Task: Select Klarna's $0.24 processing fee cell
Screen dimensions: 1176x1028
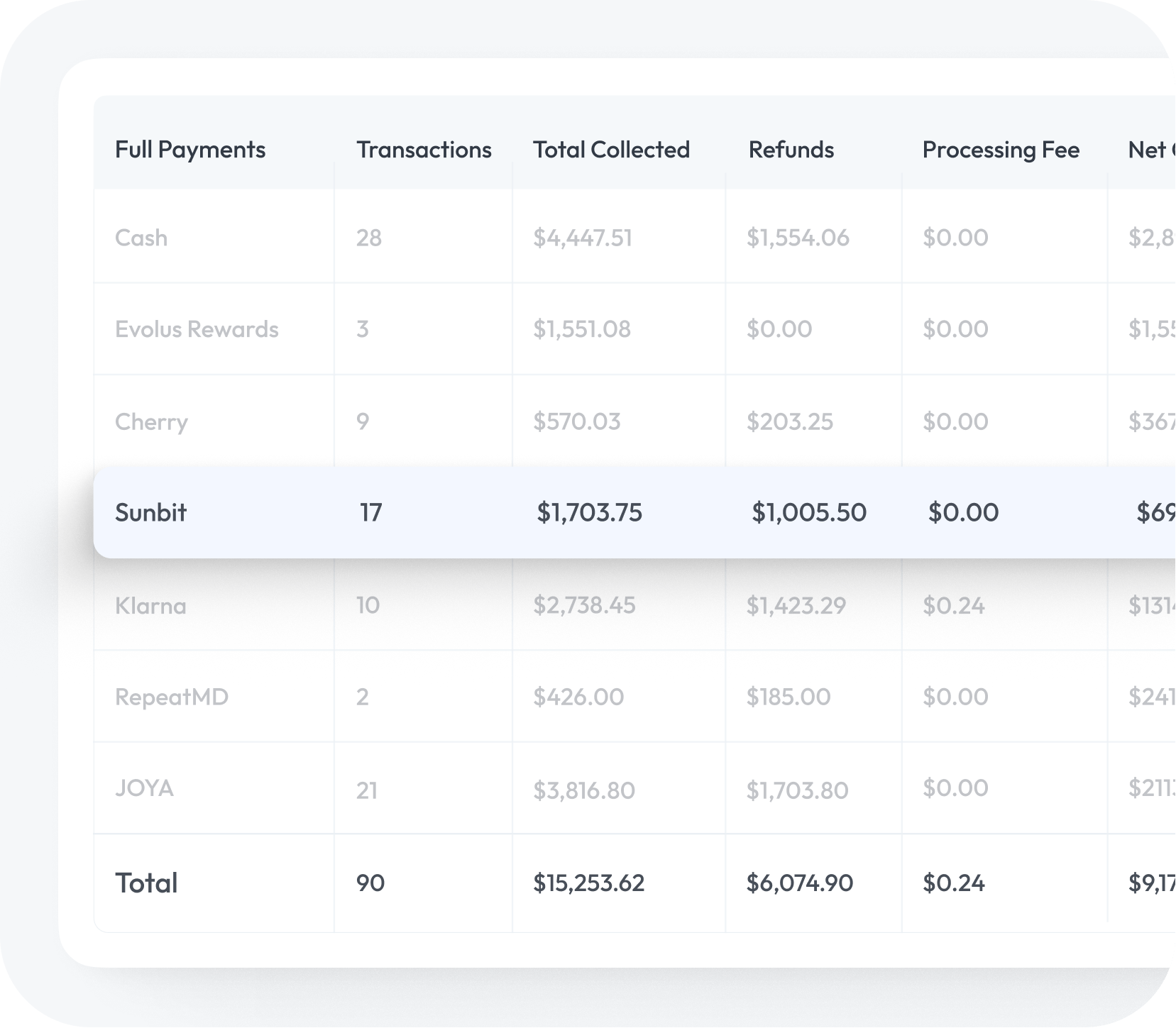Action: [x=953, y=605]
